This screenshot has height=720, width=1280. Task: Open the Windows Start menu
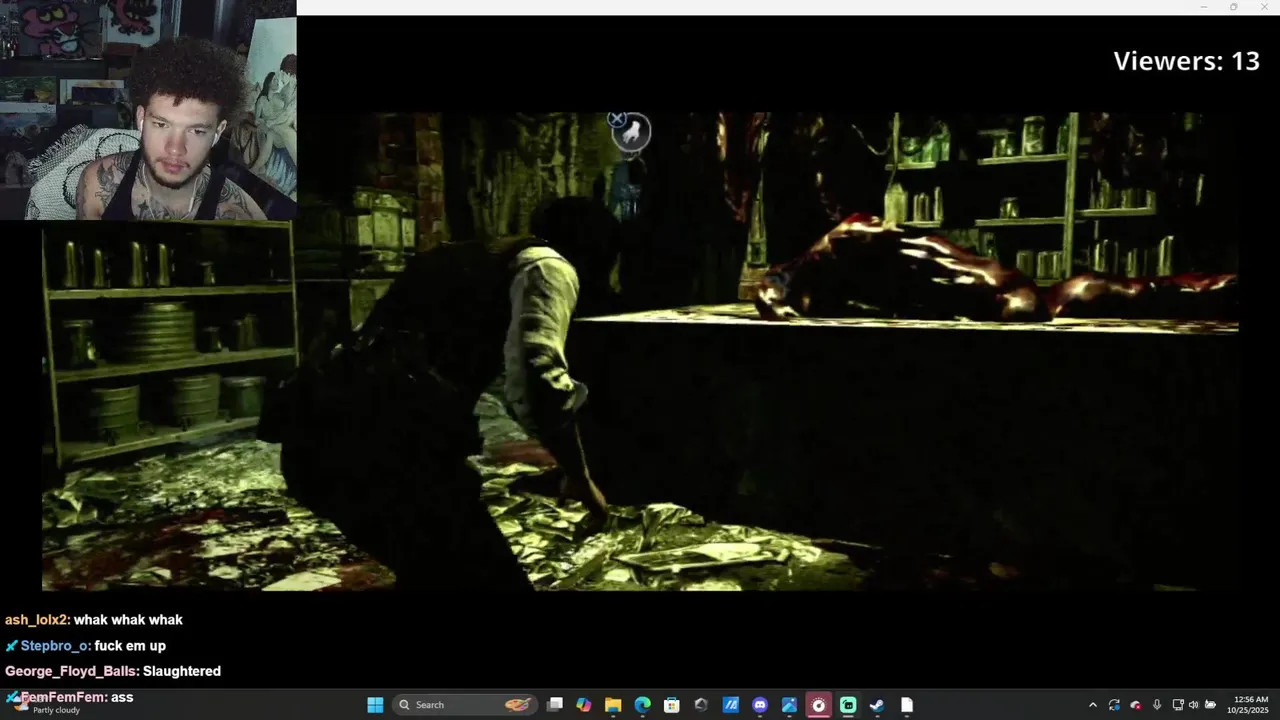(x=375, y=705)
